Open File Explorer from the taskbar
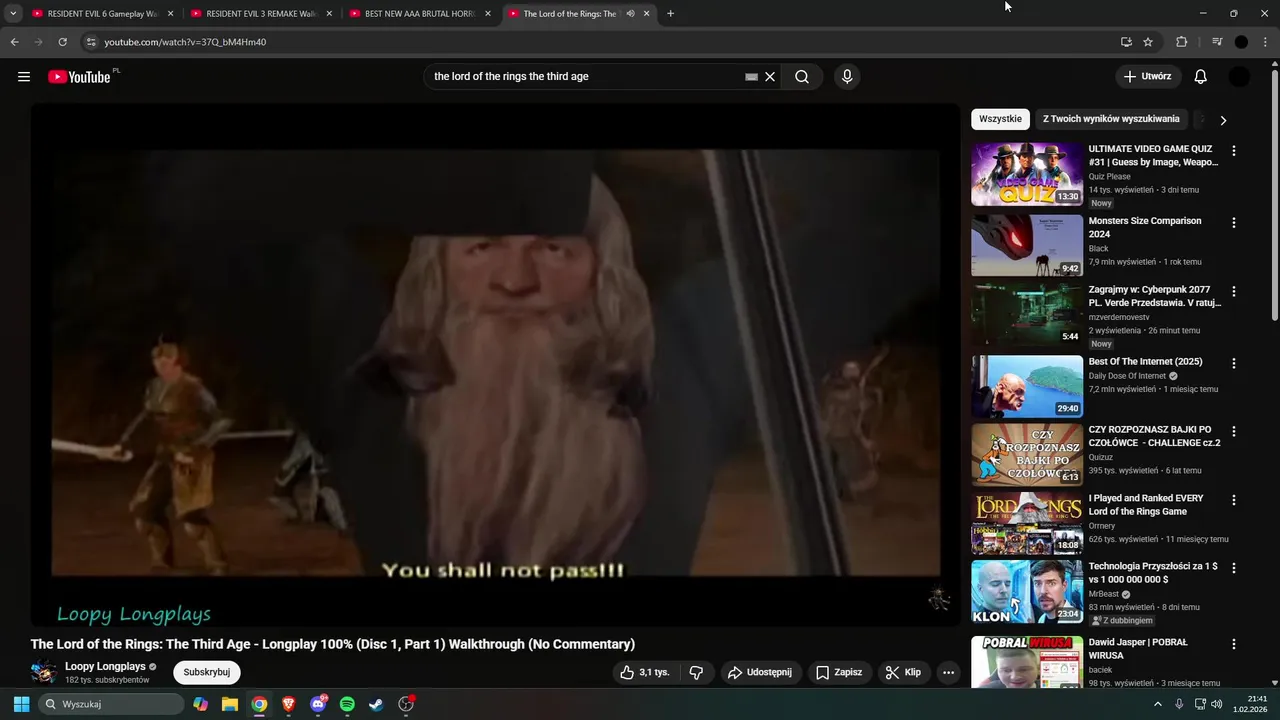The image size is (1280, 720). [x=230, y=704]
